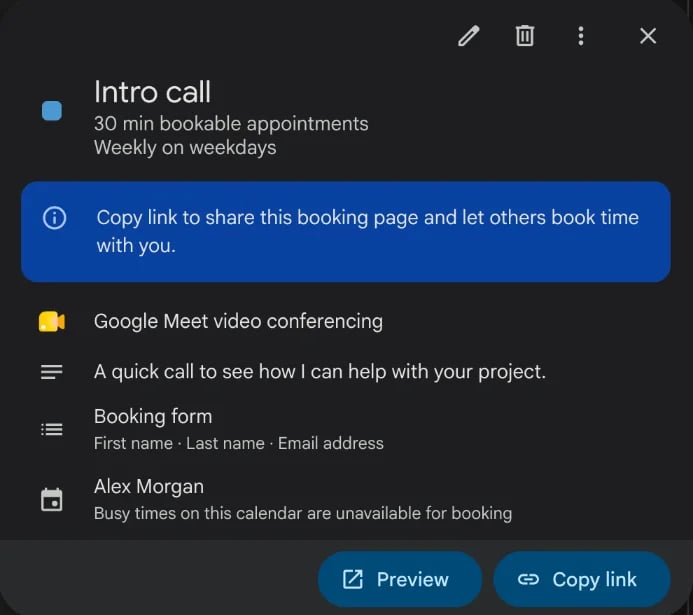The image size is (693, 615).
Task: Click the booking form list icon
Action: (52, 429)
